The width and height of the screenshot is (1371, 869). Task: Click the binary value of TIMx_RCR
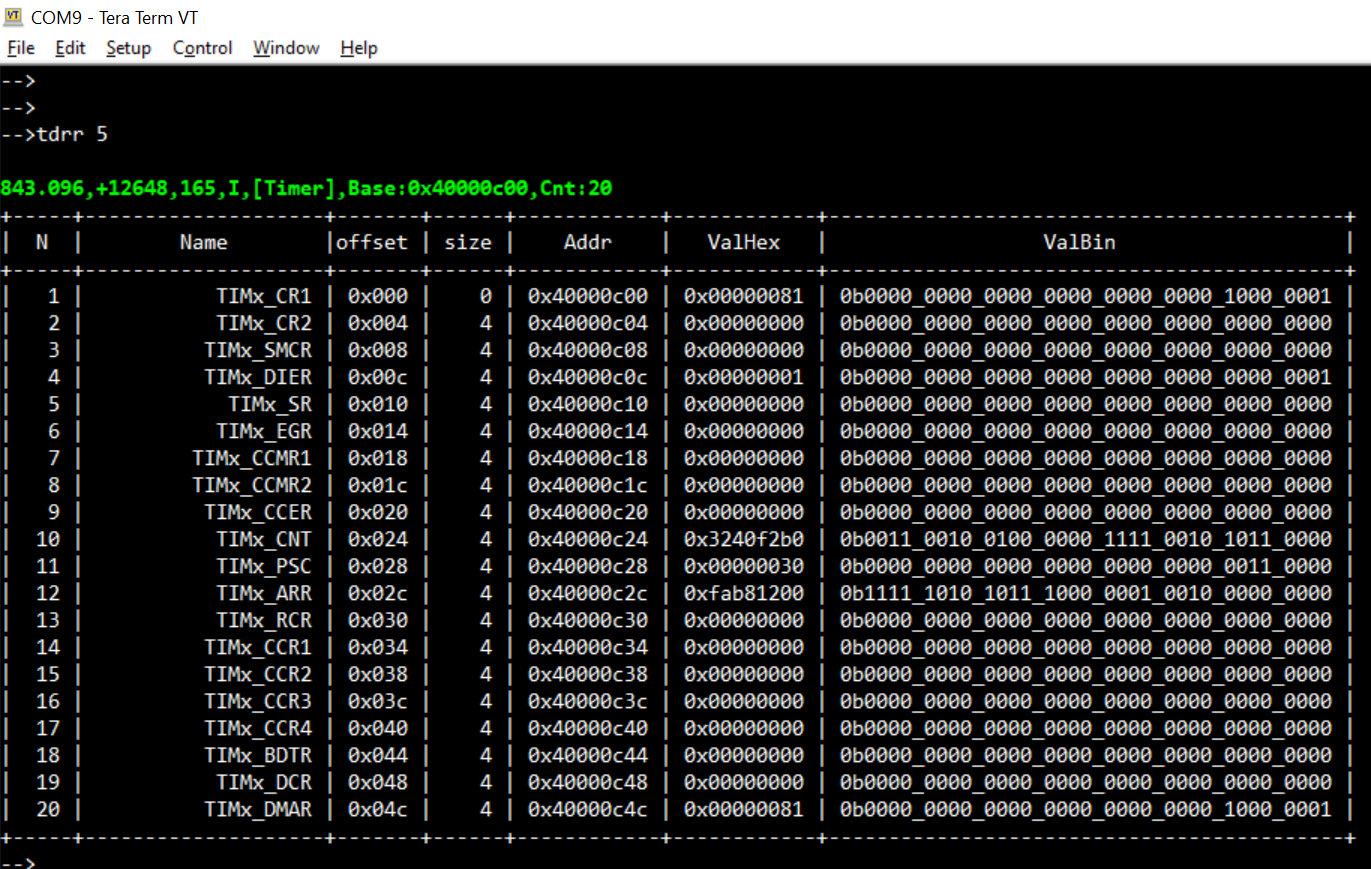coord(1086,620)
